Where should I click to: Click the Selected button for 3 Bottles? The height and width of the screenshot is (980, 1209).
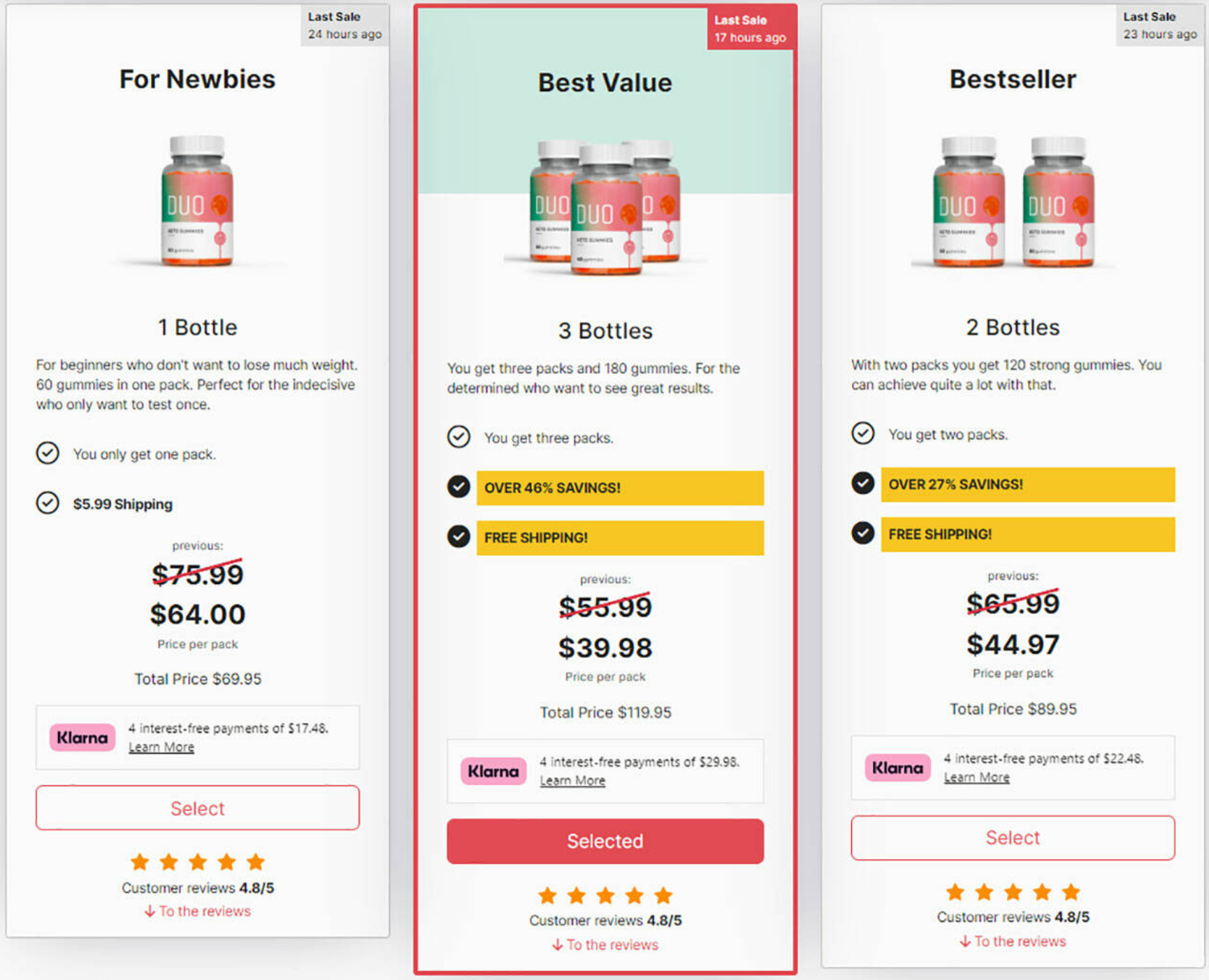pyautogui.click(x=605, y=841)
